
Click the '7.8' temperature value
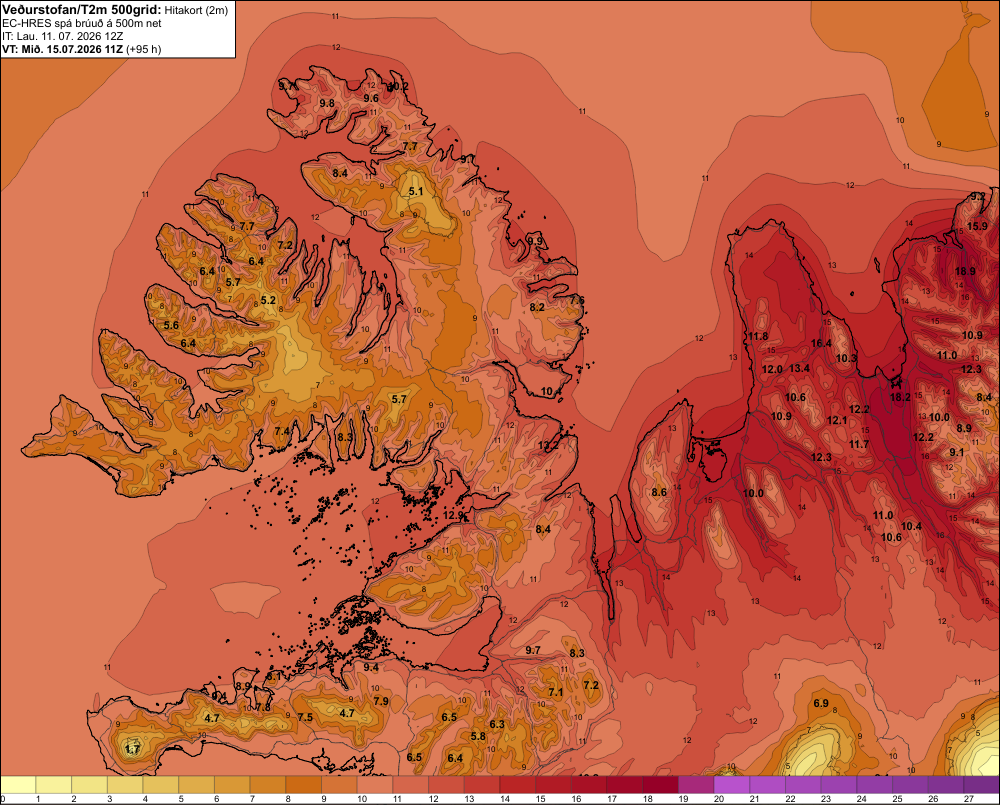coord(263,707)
